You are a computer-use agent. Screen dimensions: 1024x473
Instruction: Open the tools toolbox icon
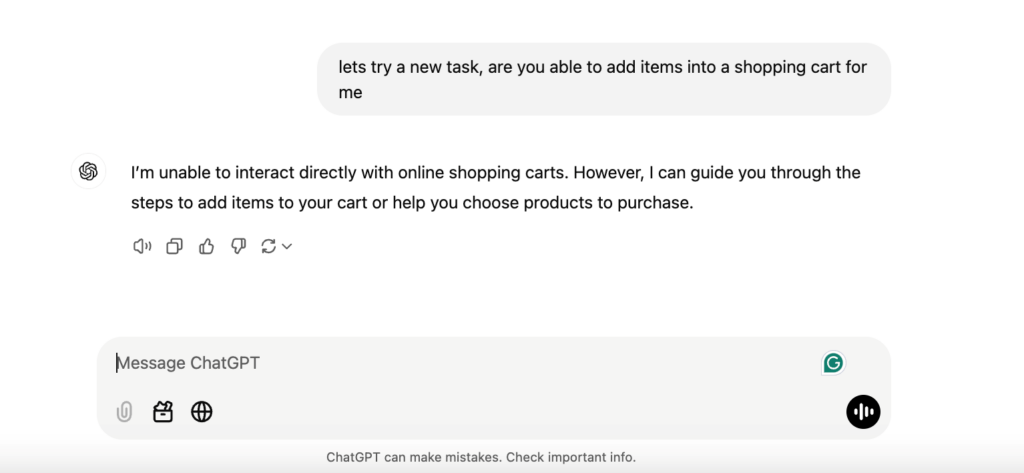[163, 412]
